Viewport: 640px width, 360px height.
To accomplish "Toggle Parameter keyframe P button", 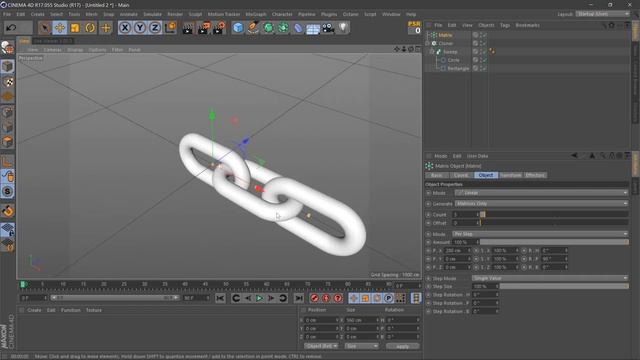I will (388, 298).
